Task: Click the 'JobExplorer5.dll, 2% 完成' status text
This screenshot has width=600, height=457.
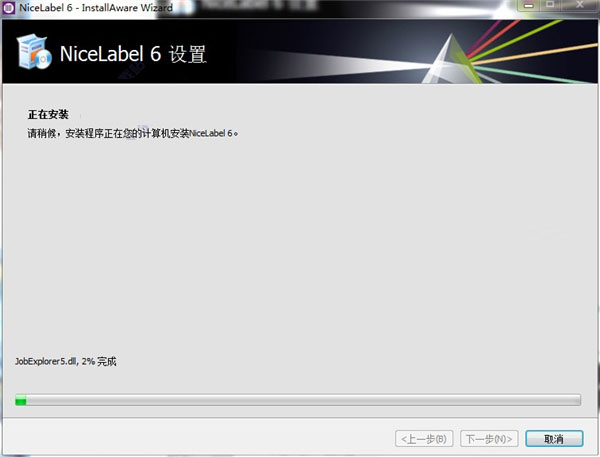Action: click(x=65, y=361)
